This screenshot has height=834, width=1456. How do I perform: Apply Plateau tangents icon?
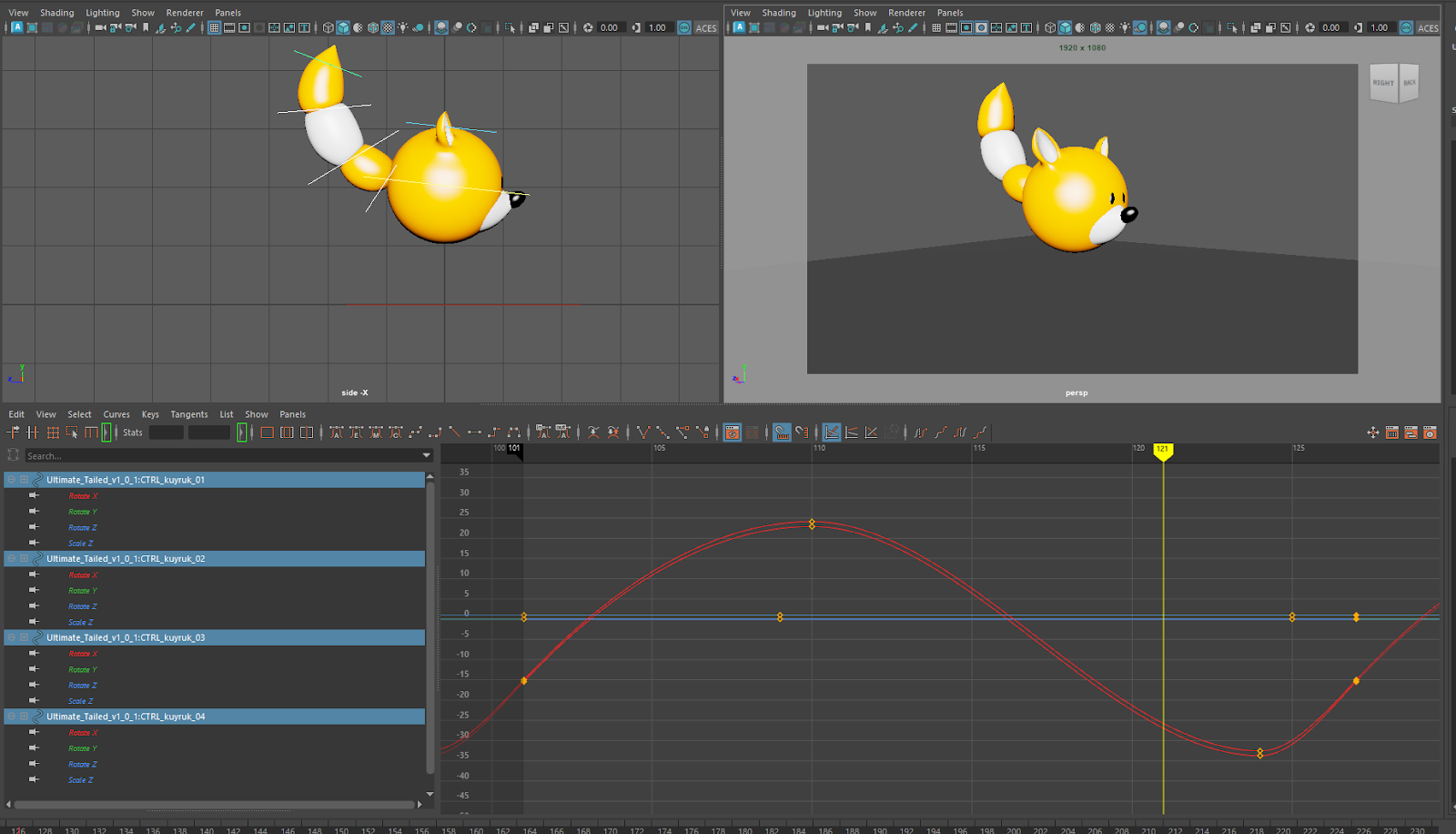coord(514,432)
